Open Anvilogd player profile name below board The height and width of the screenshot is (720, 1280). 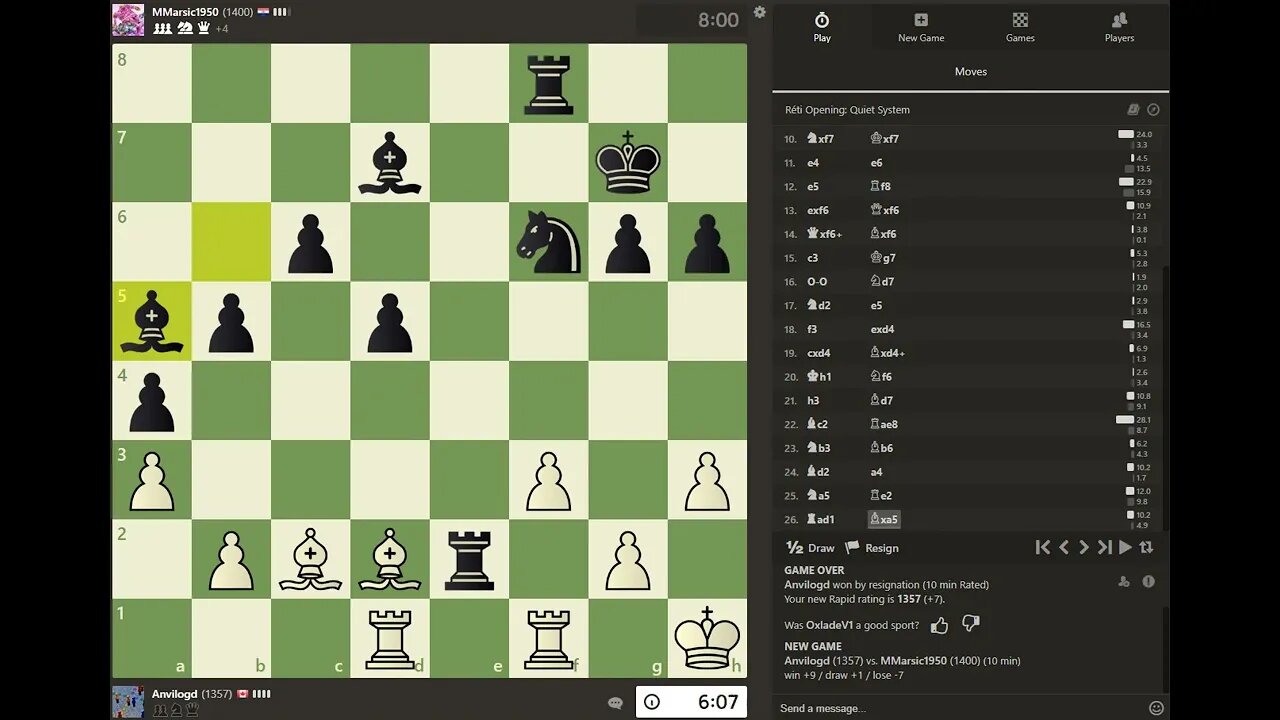[x=175, y=694]
